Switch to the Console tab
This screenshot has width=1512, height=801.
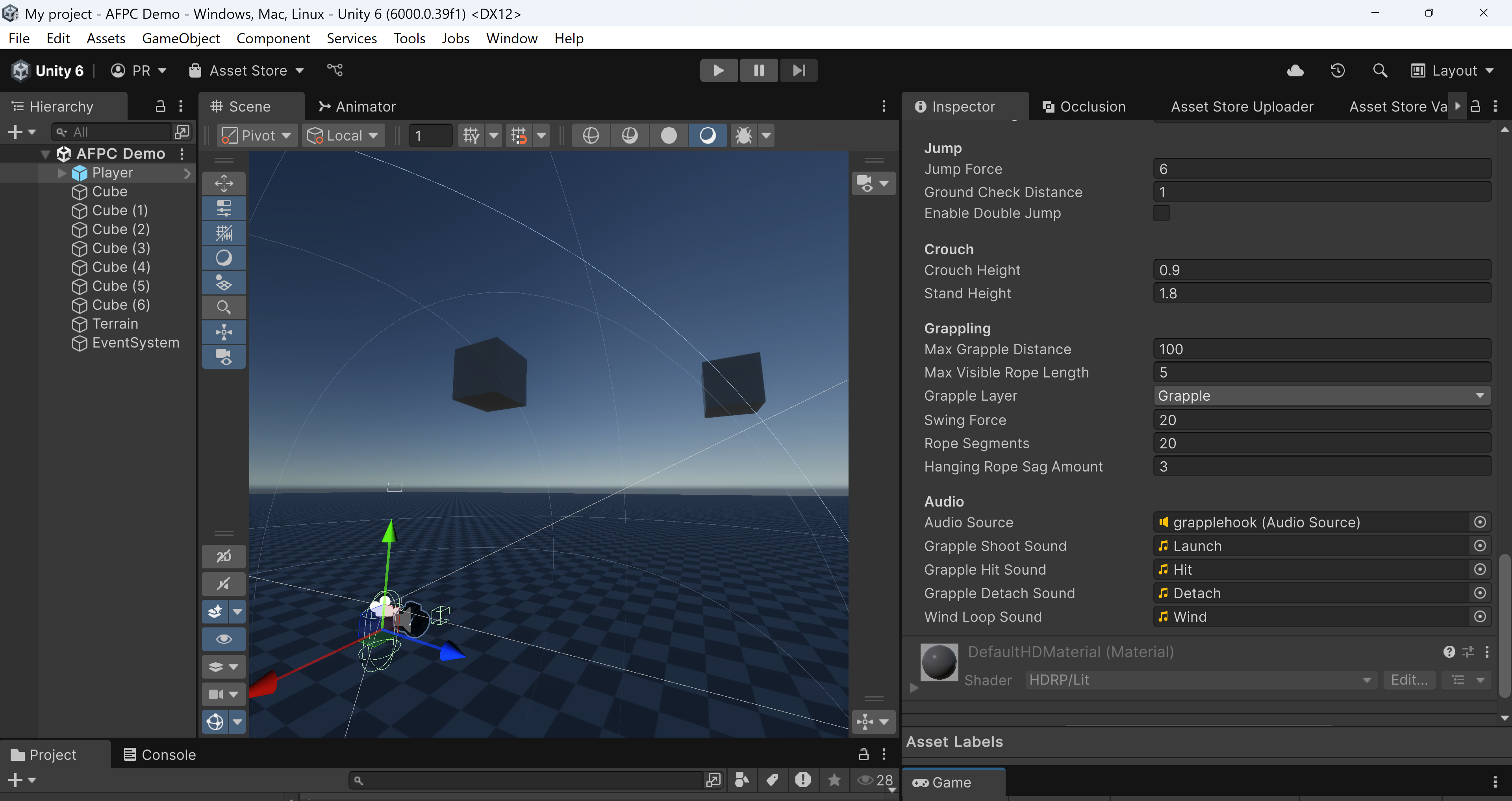159,755
